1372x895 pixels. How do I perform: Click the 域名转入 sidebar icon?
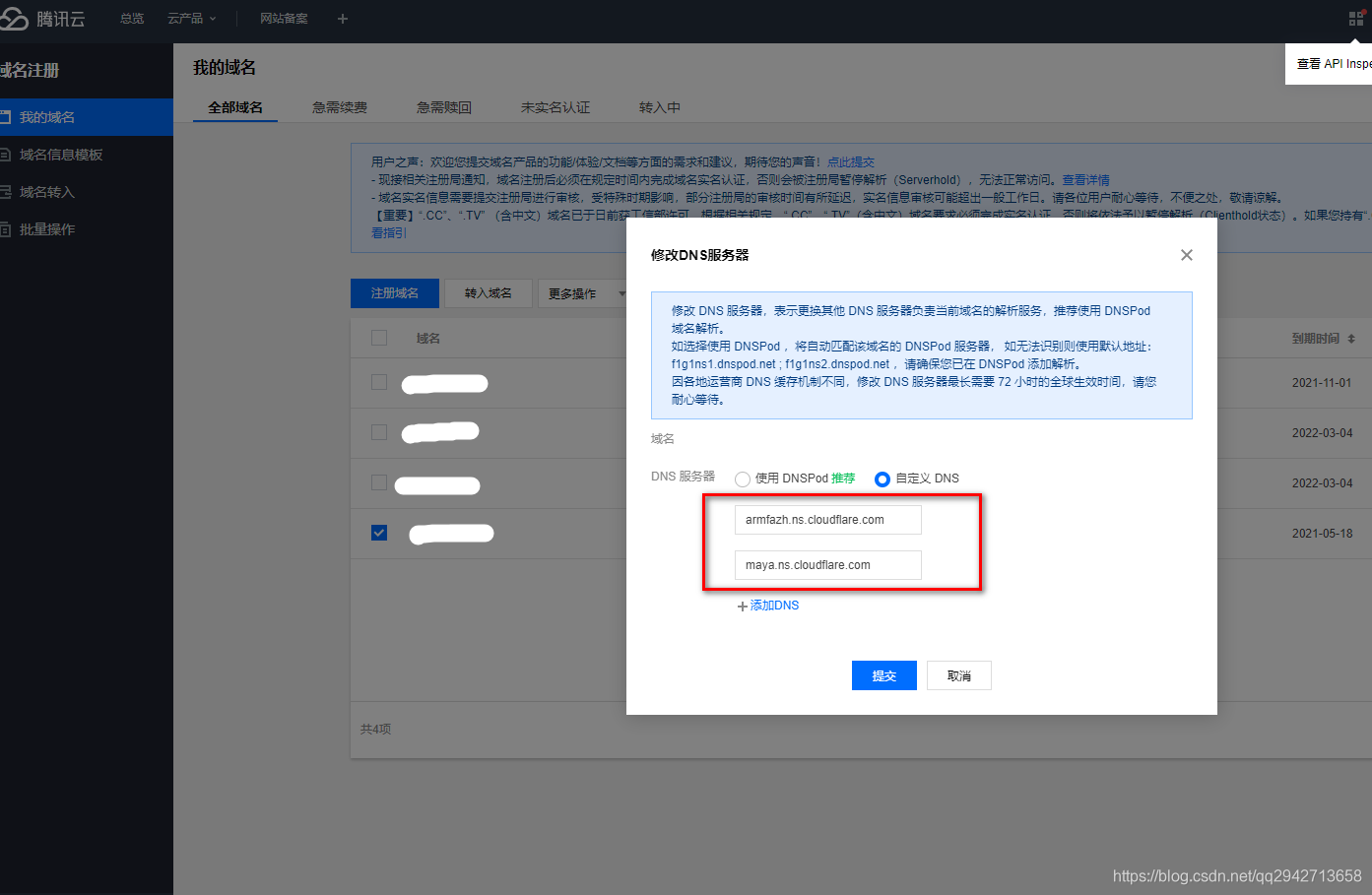pos(5,192)
